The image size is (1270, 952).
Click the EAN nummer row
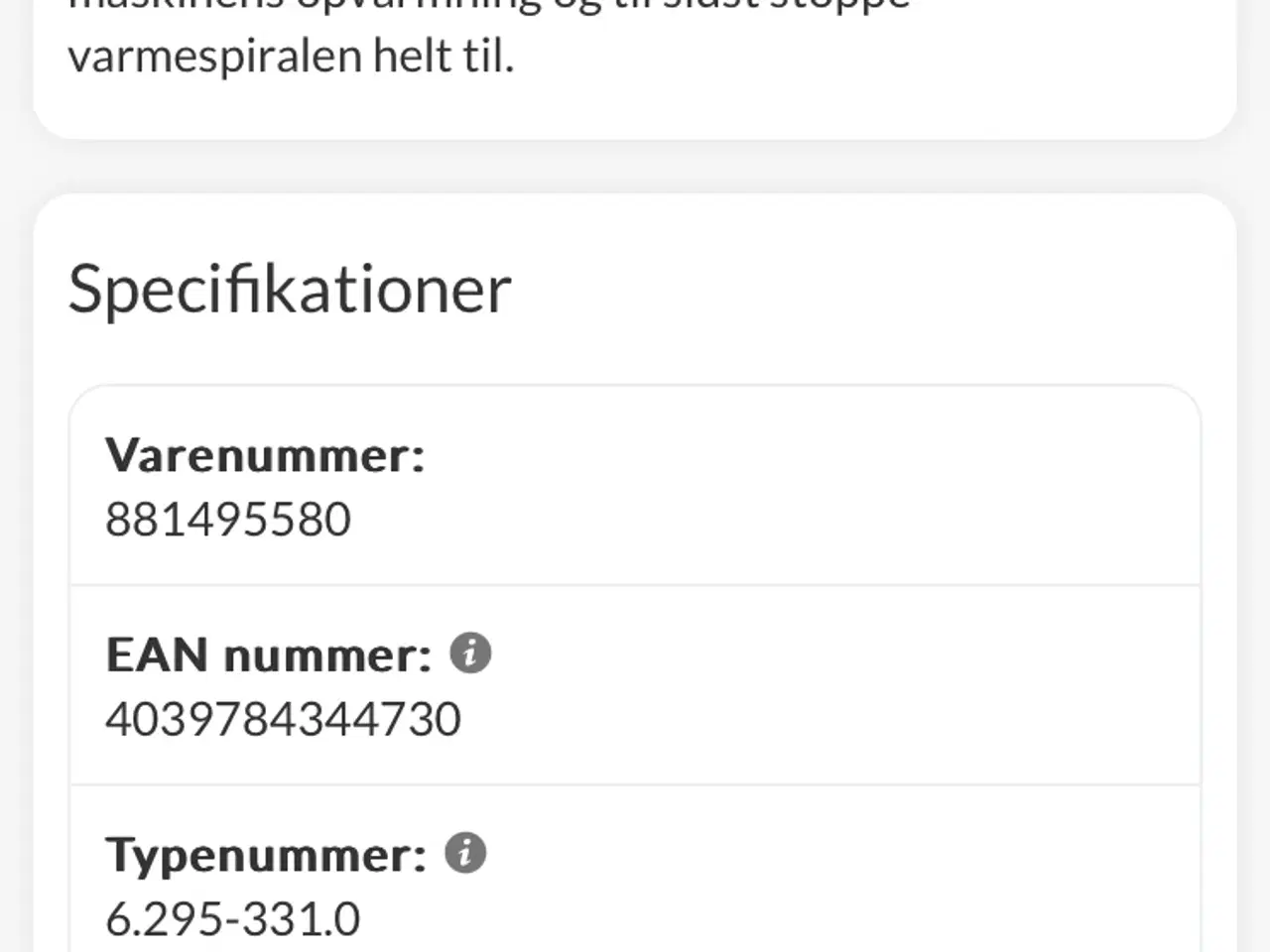(x=635, y=684)
